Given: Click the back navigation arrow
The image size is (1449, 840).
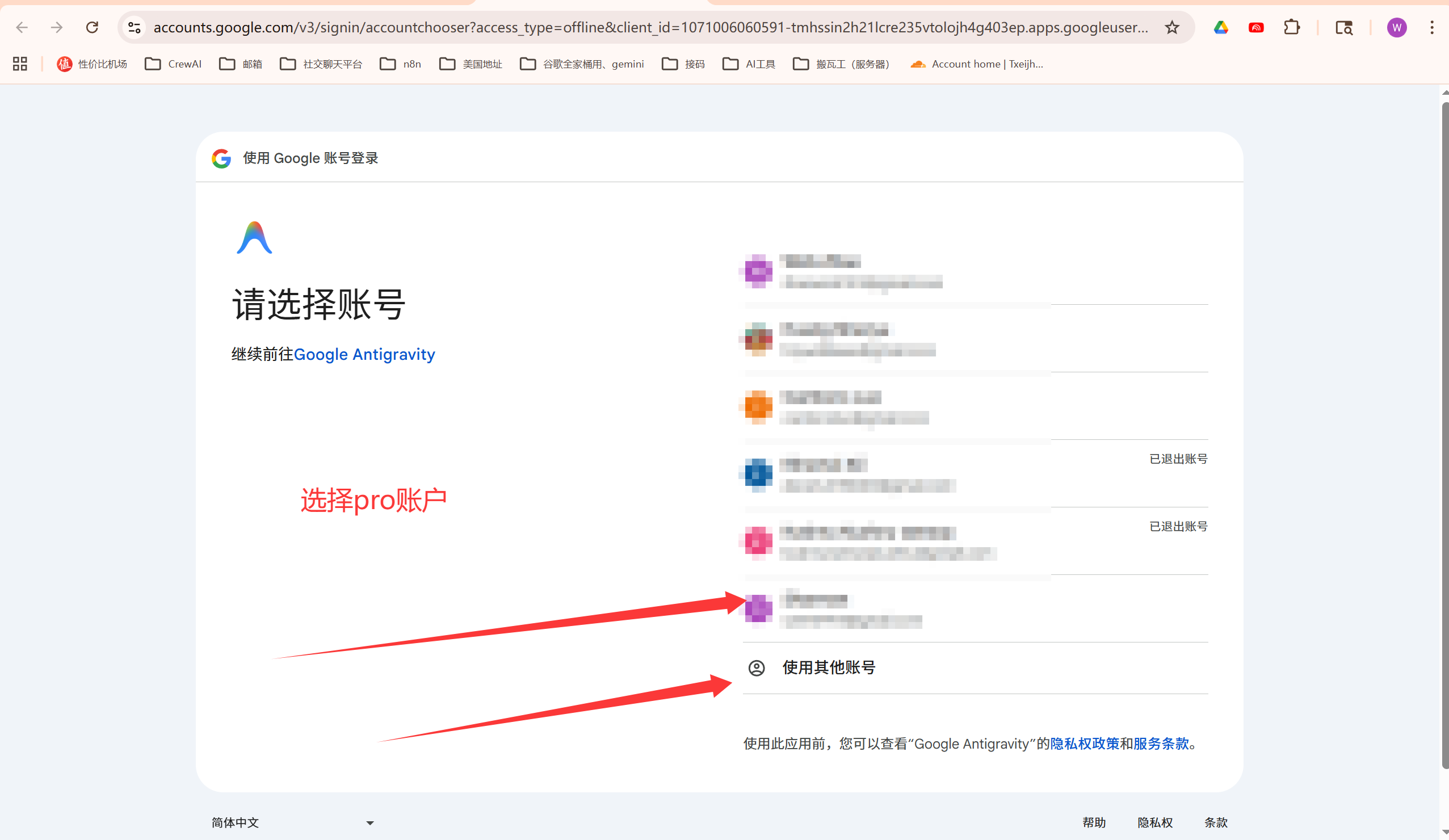Looking at the screenshot, I should click(x=22, y=27).
